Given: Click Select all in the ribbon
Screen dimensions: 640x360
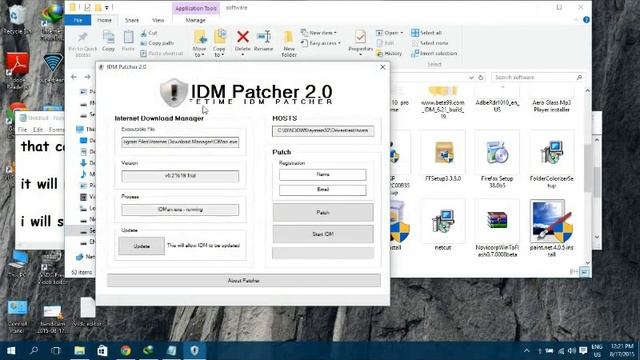Looking at the screenshot, I should point(426,33).
